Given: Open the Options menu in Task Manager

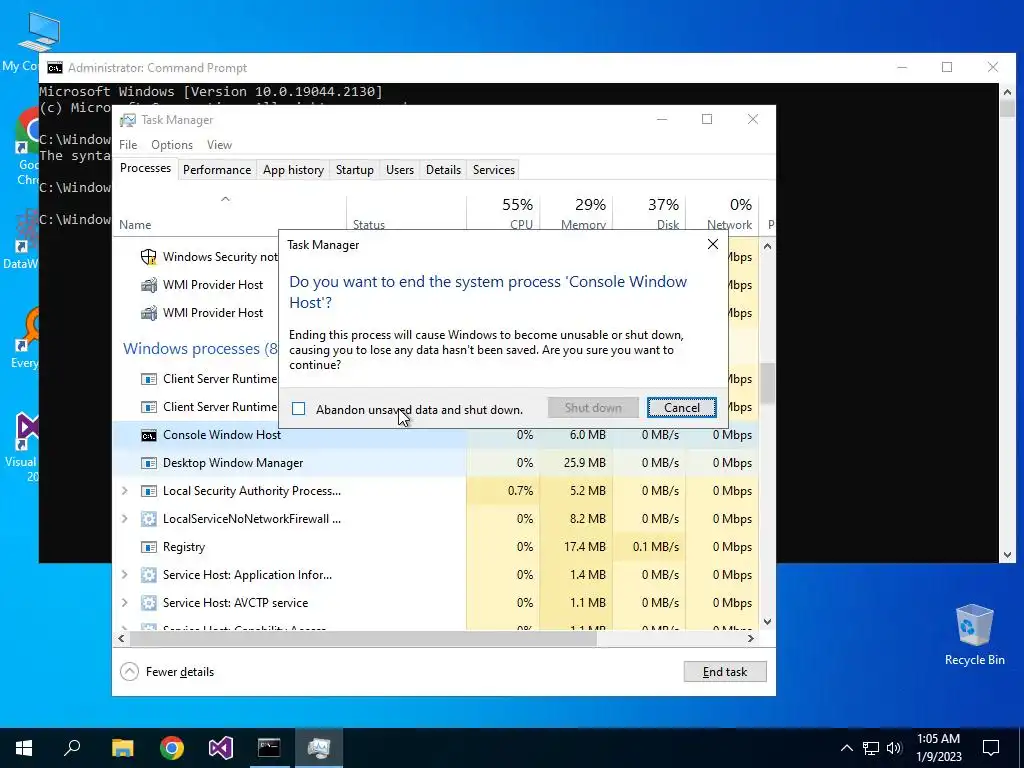Looking at the screenshot, I should point(172,145).
